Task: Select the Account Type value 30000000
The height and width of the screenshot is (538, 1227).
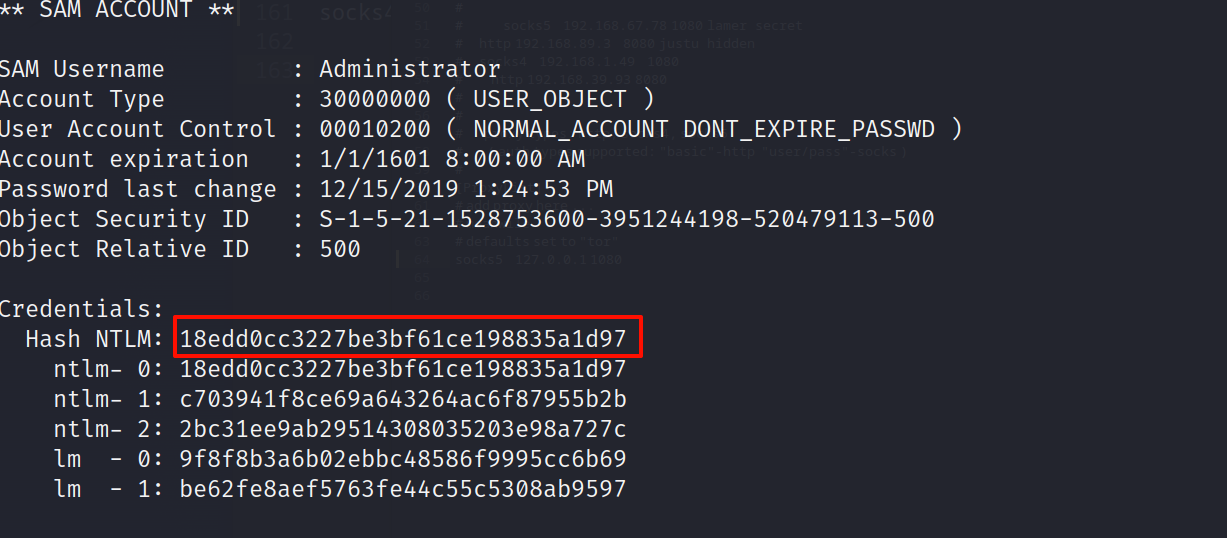Action: pos(375,99)
